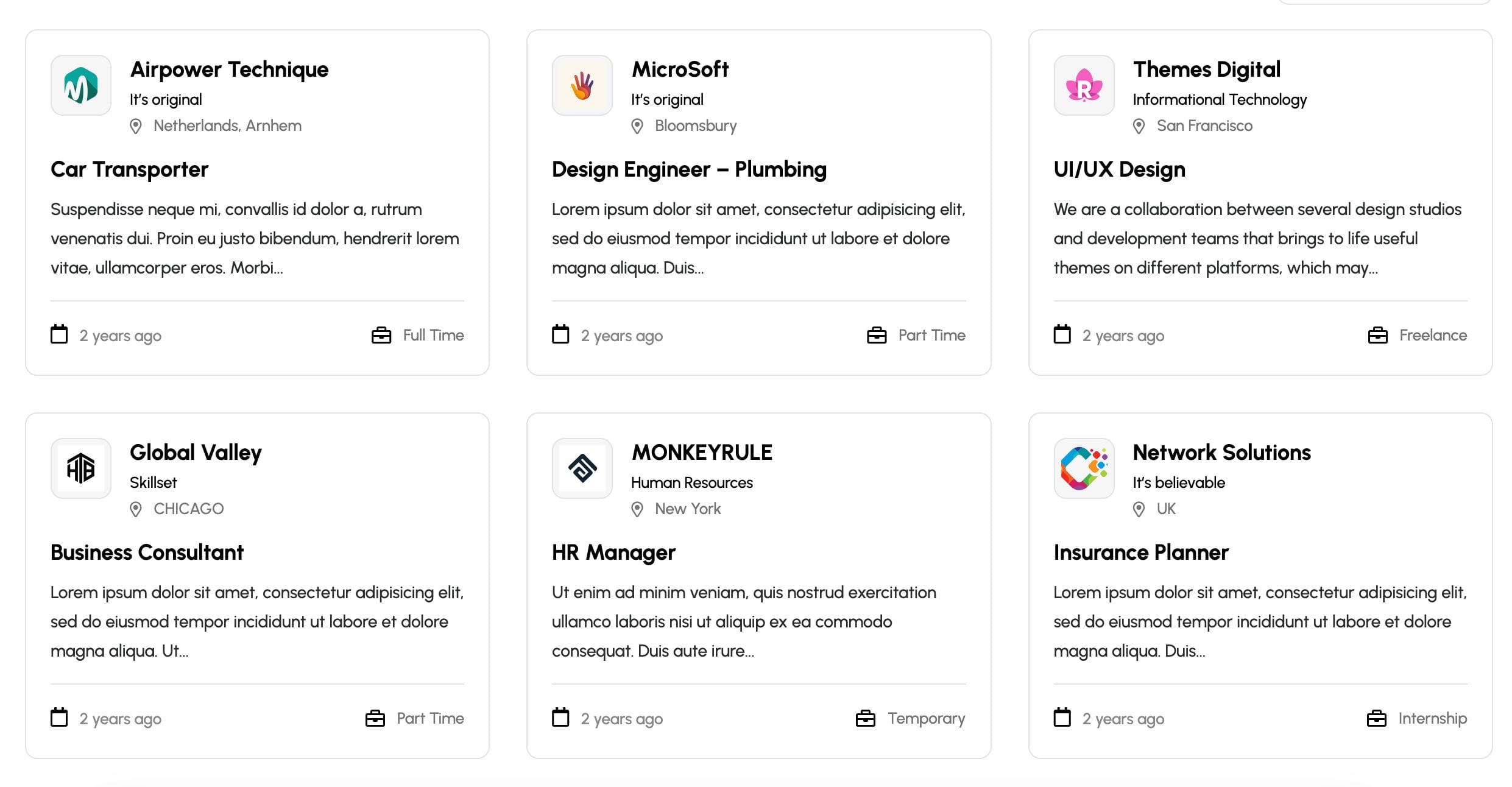Click the Temporary job type label
Screen dimensions: 1512x787
click(926, 719)
